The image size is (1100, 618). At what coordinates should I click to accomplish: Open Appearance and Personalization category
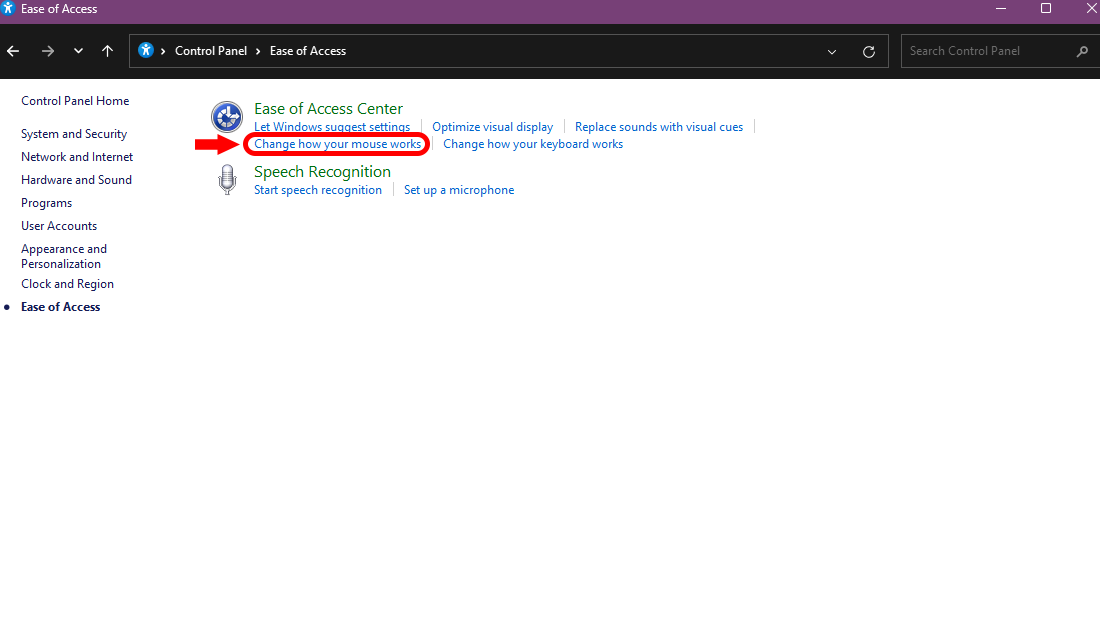coord(64,256)
